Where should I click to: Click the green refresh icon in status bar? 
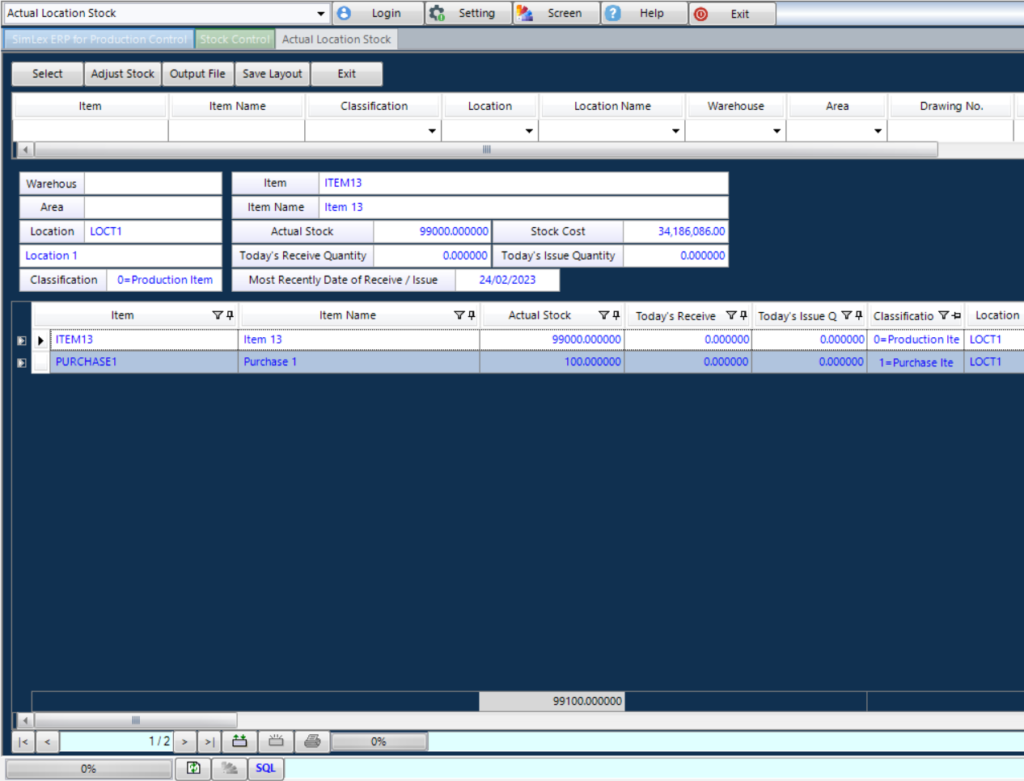pos(194,768)
